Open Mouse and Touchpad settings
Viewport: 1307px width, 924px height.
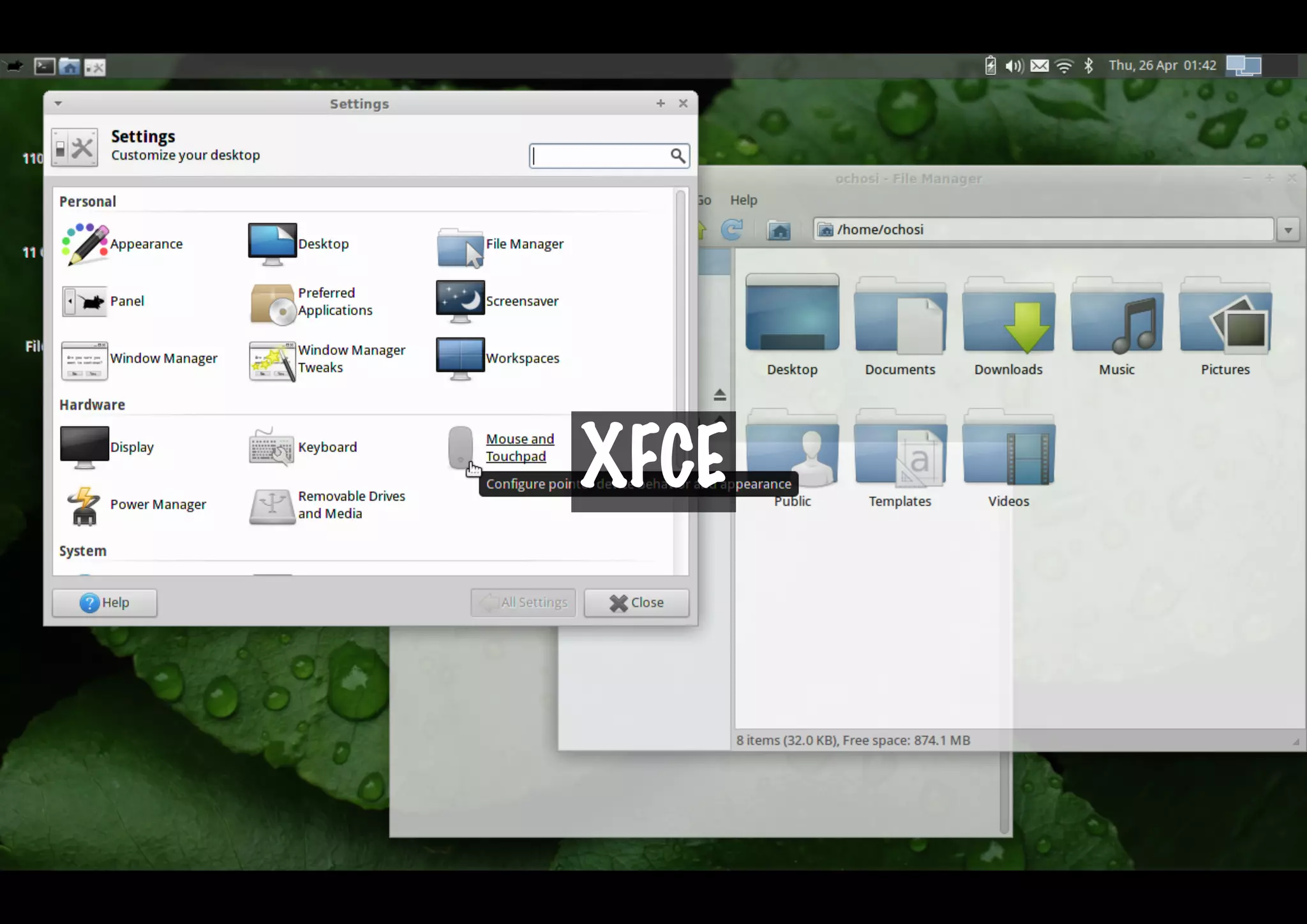tap(500, 448)
